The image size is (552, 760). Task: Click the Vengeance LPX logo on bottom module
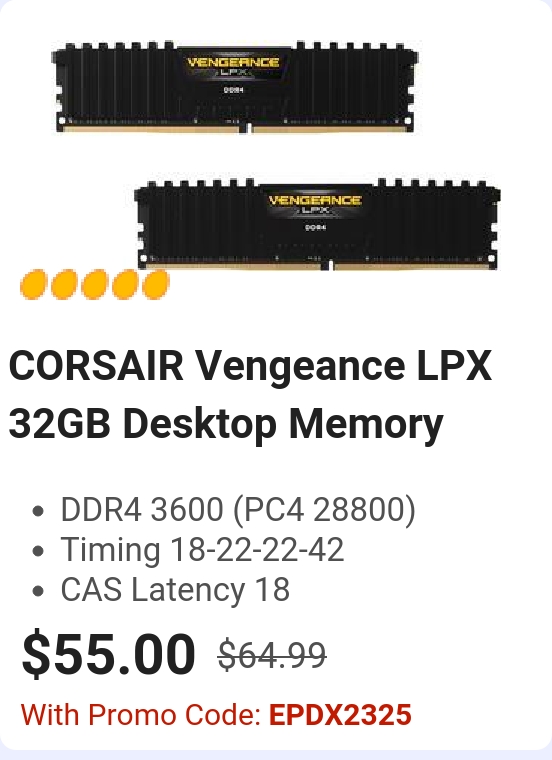(315, 204)
